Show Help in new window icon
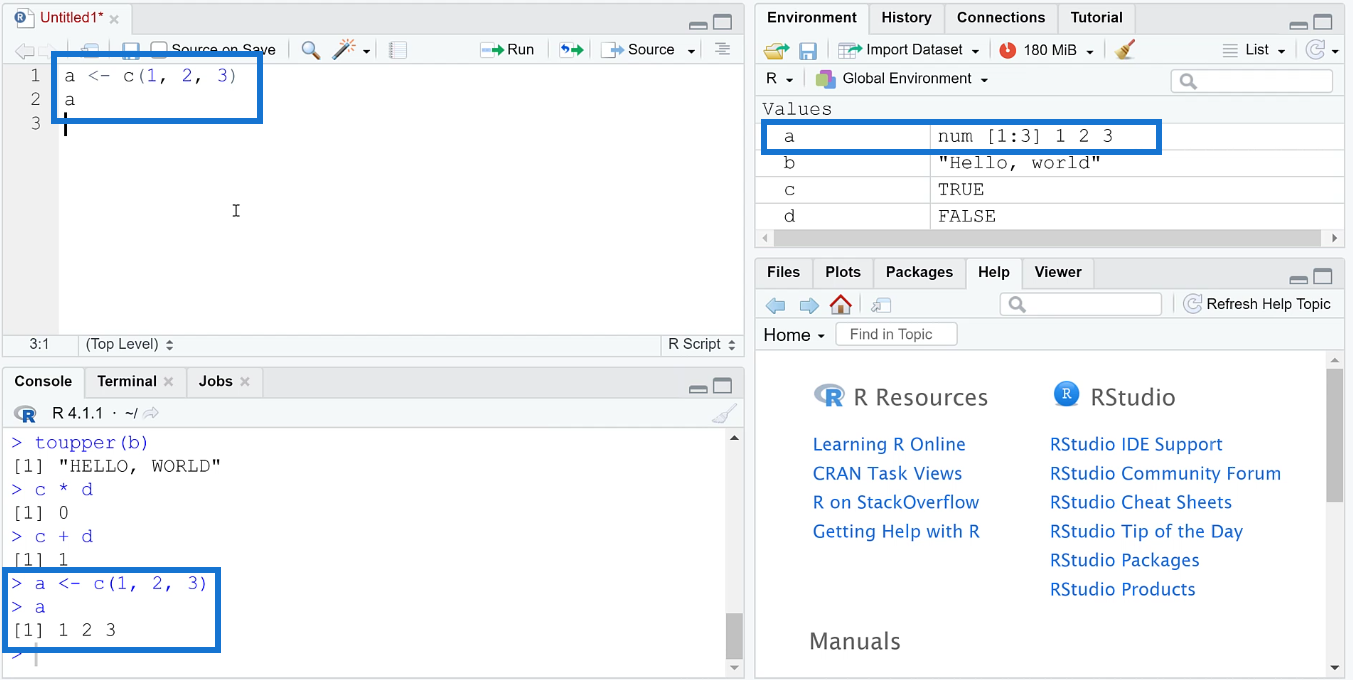The width and height of the screenshot is (1353, 680). (881, 305)
